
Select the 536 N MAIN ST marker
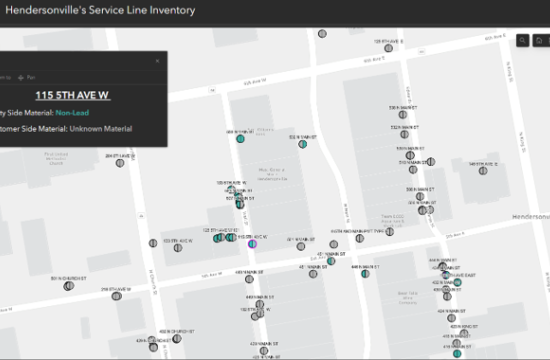click(x=403, y=114)
